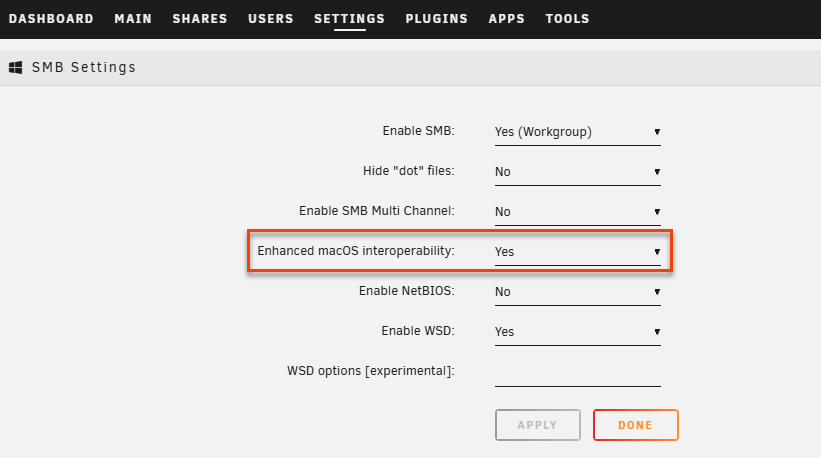Navigate to the Users page
821x458 pixels.
coord(270,19)
